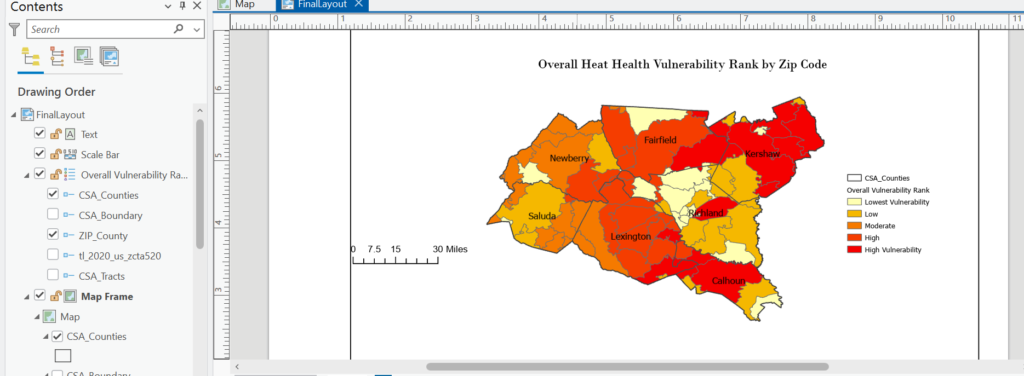Uncheck CSA_Counties legend item checkbox
The width and height of the screenshot is (1024, 376).
click(x=54, y=194)
